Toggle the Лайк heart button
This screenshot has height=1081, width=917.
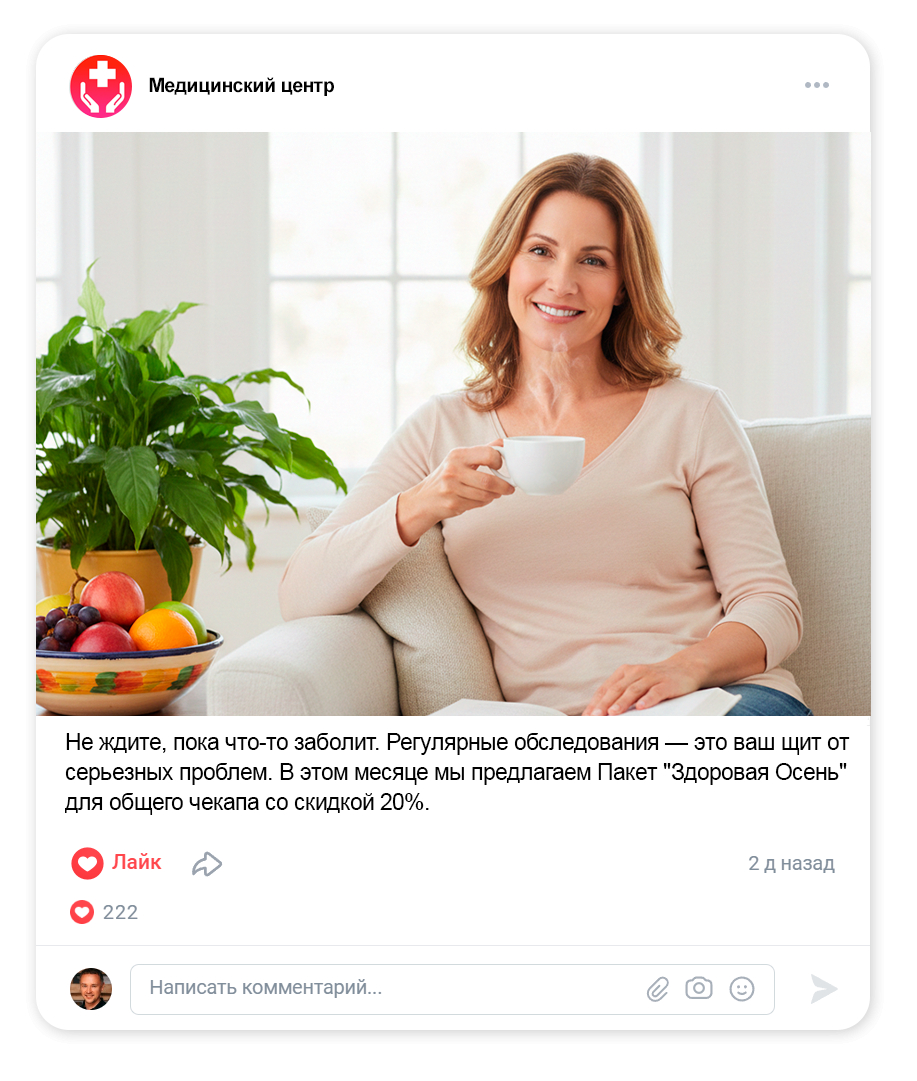(x=87, y=863)
